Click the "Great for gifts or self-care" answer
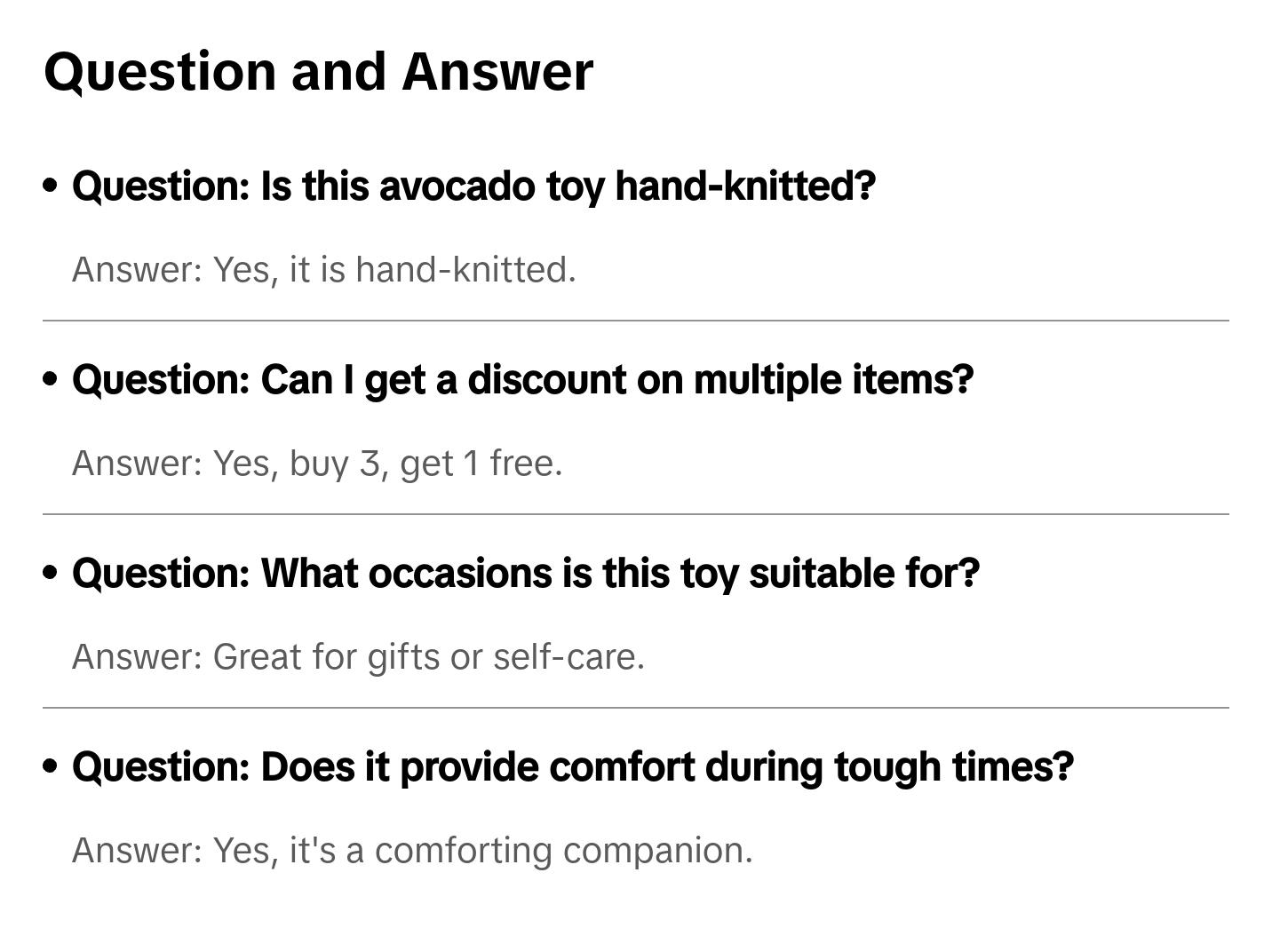 point(358,657)
